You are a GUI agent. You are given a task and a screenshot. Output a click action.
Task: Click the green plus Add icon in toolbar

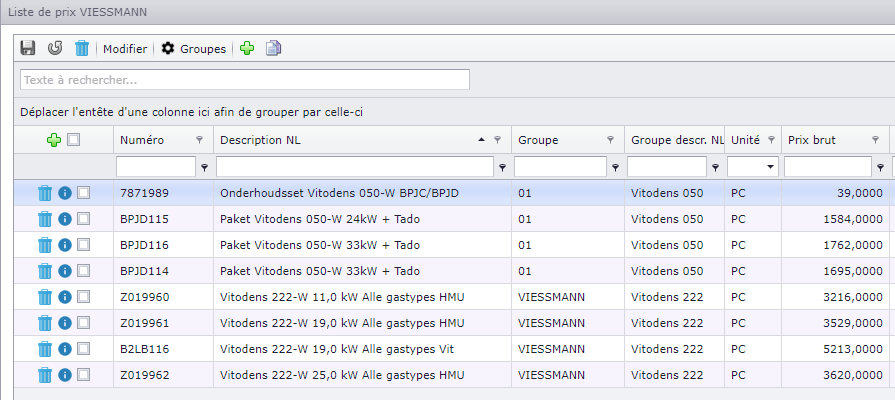tap(247, 49)
